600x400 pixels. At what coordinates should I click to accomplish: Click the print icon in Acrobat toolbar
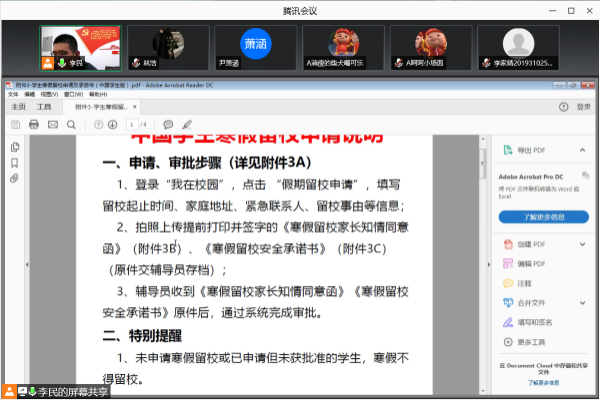35,124
